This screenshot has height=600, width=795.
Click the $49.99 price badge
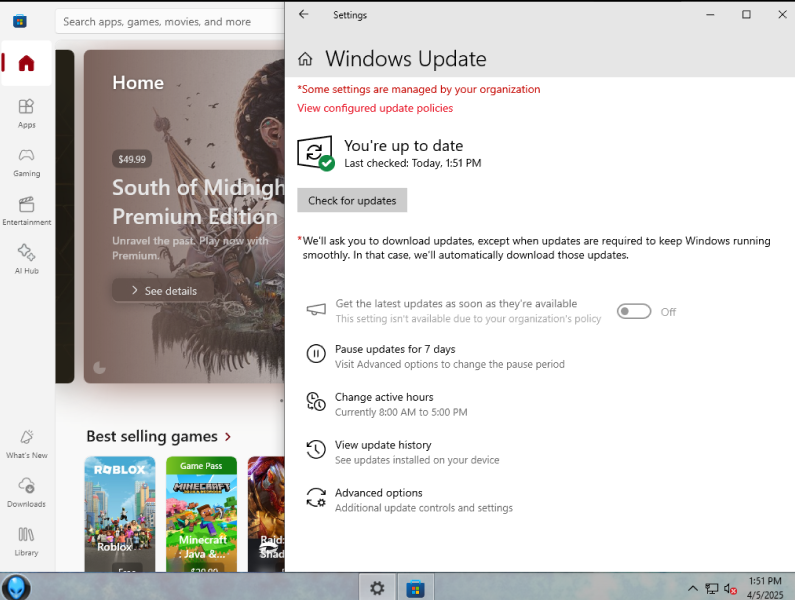tap(132, 159)
